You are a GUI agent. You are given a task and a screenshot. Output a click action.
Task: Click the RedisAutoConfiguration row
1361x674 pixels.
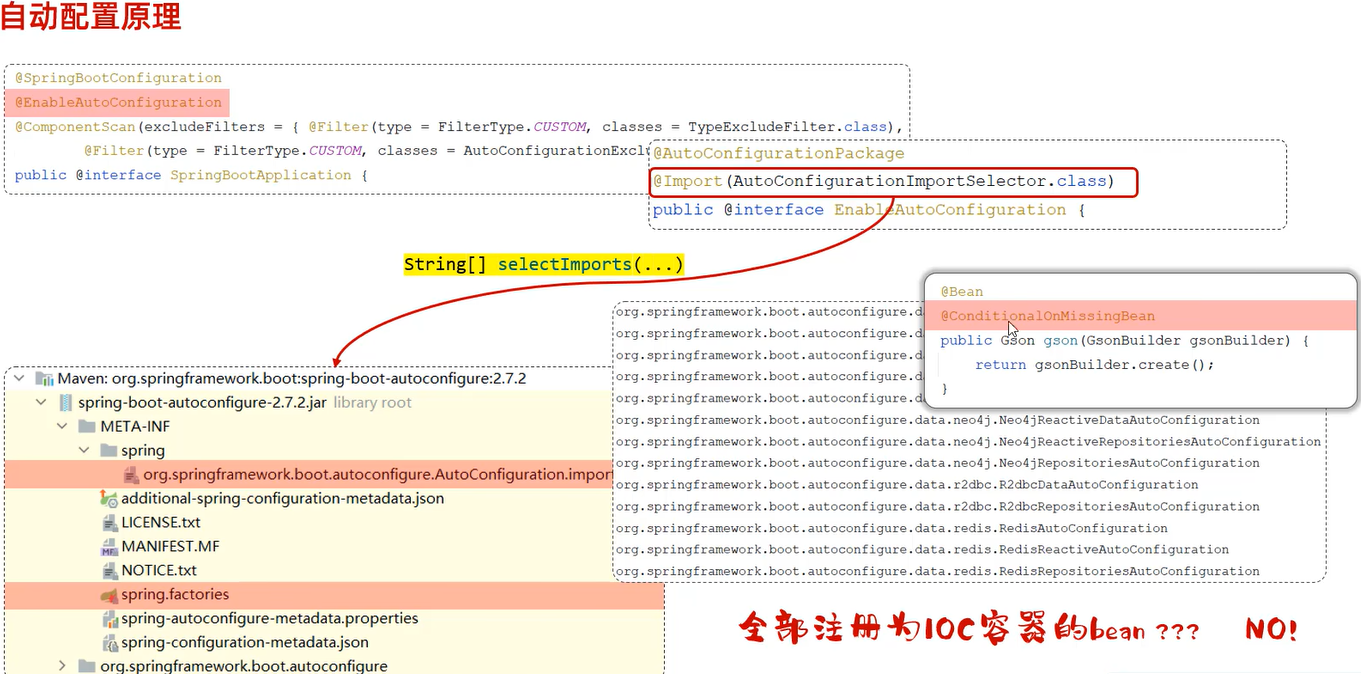(x=891, y=528)
